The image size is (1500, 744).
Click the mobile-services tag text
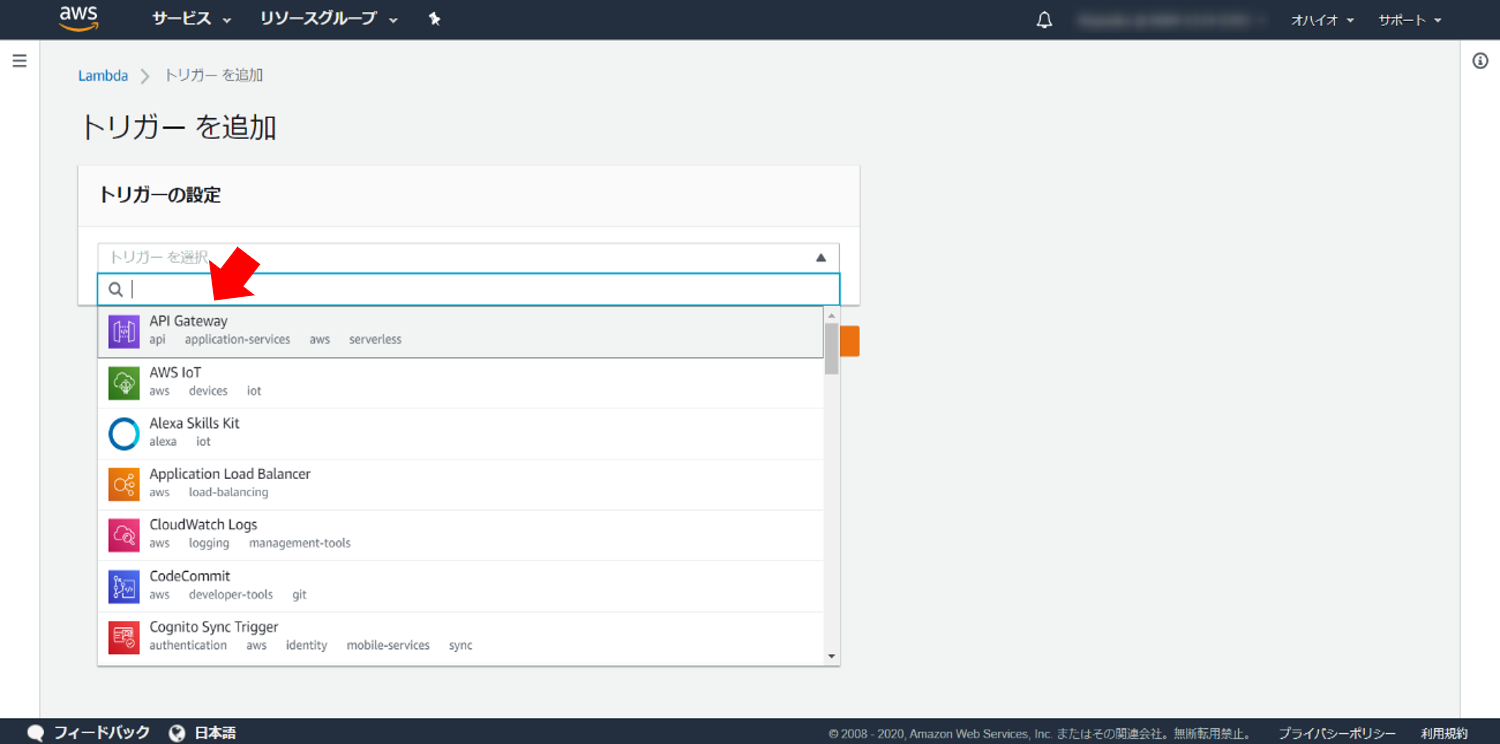pyautogui.click(x=388, y=645)
